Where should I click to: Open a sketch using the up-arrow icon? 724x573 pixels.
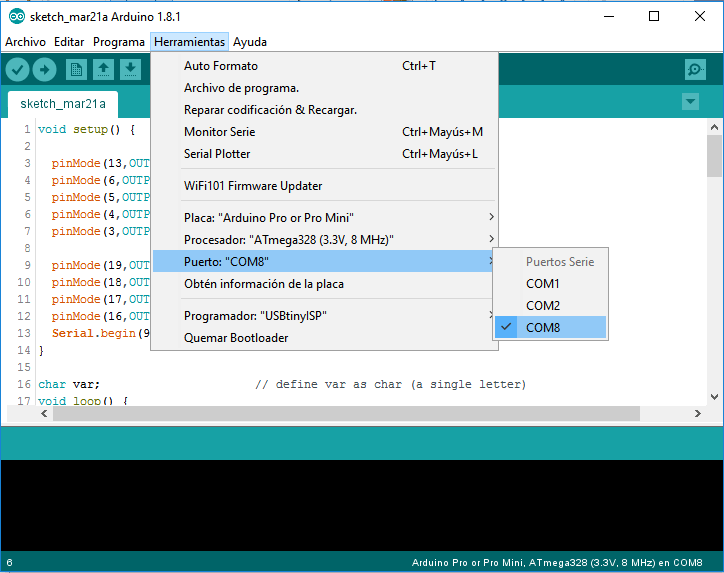click(103, 70)
